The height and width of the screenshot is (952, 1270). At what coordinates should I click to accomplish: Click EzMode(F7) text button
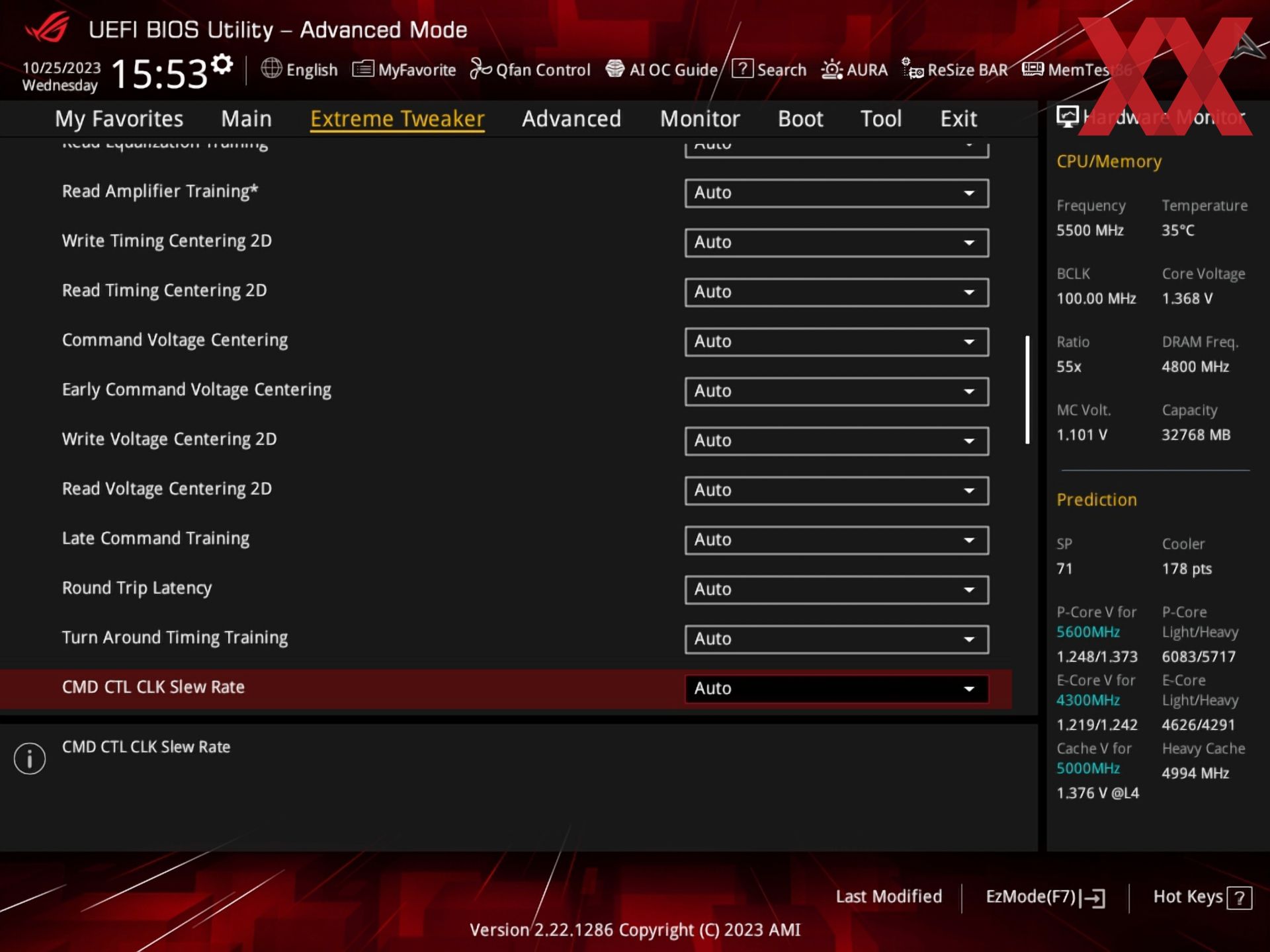tap(1031, 896)
